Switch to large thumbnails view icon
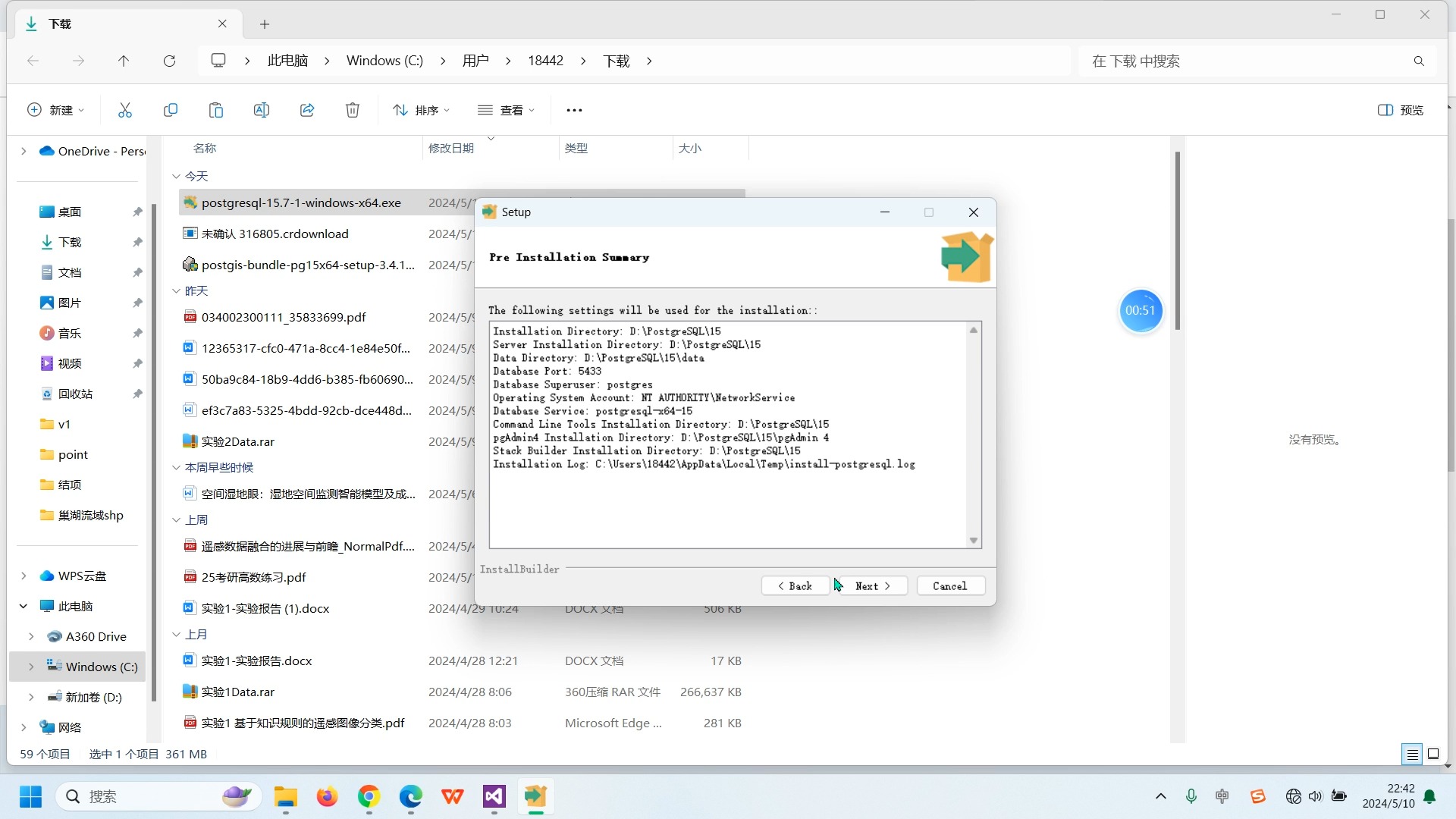This screenshot has height=819, width=1456. (x=1433, y=754)
